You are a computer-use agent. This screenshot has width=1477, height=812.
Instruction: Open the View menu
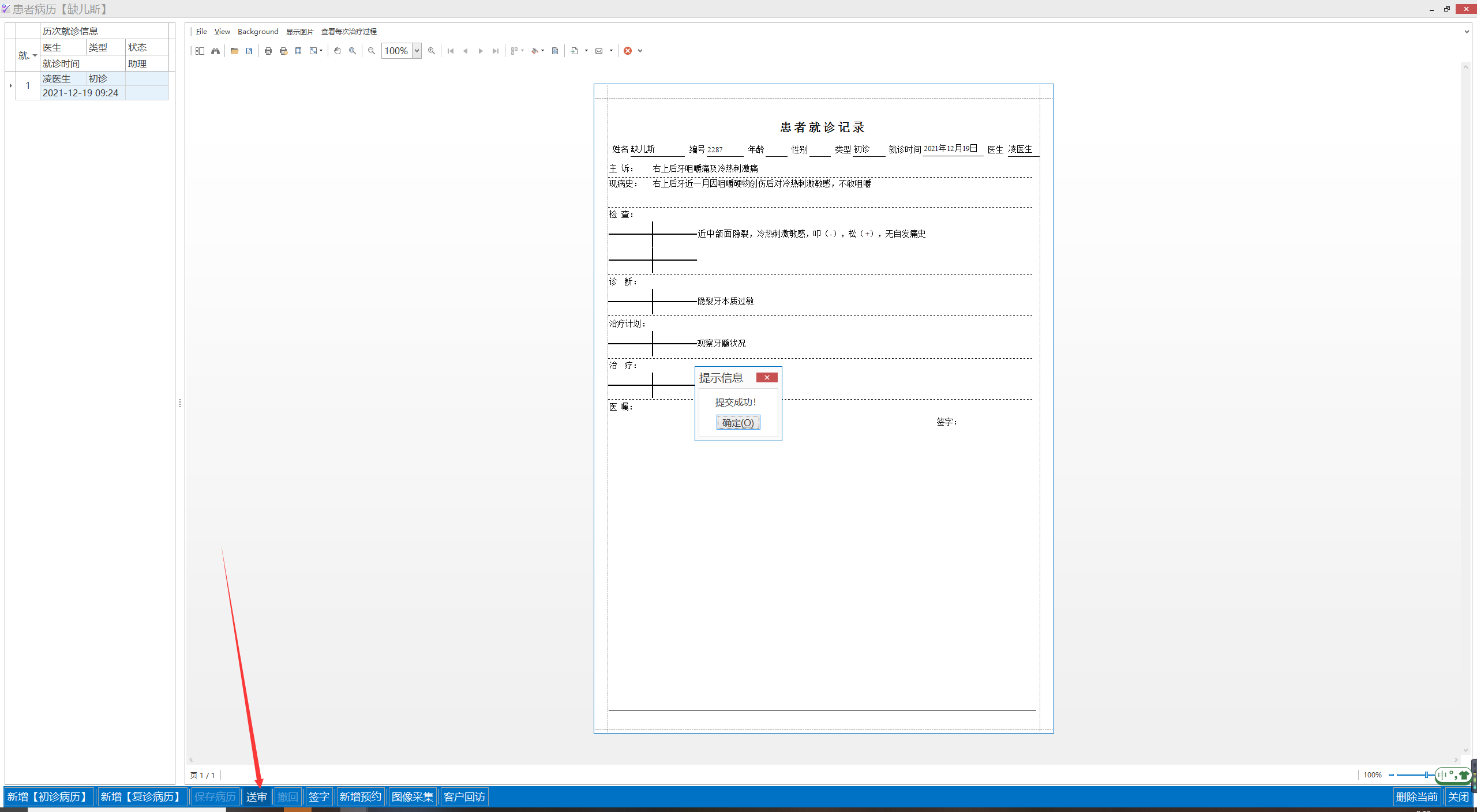(222, 32)
